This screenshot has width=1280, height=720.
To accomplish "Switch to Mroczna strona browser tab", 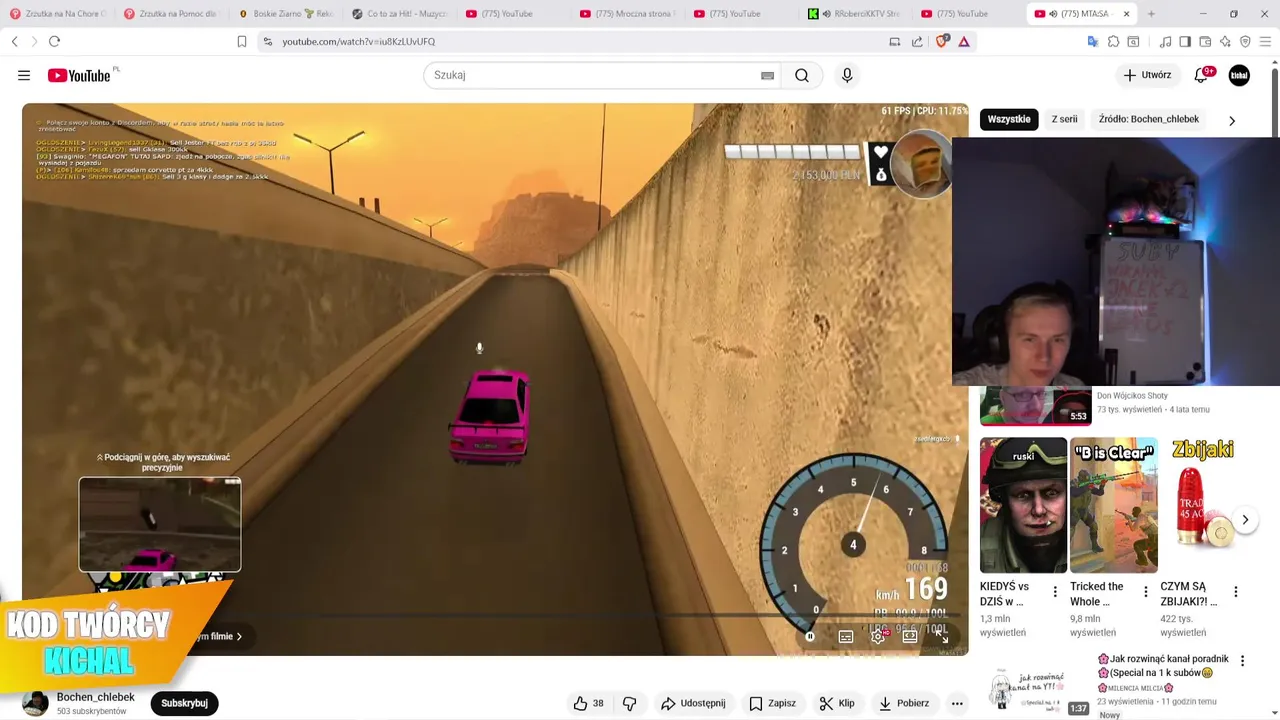I will point(627,14).
